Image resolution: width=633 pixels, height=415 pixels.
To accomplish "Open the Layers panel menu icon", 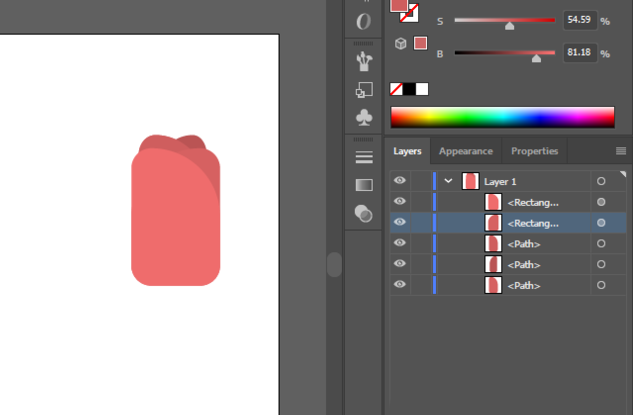I will pos(621,151).
